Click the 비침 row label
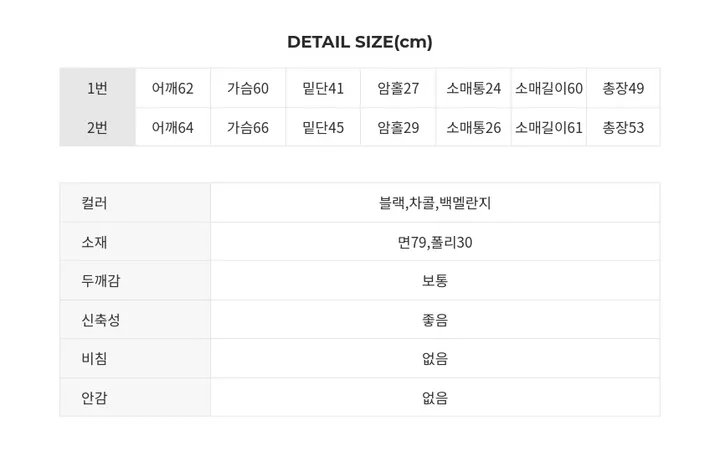The width and height of the screenshot is (720, 451). 94,358
